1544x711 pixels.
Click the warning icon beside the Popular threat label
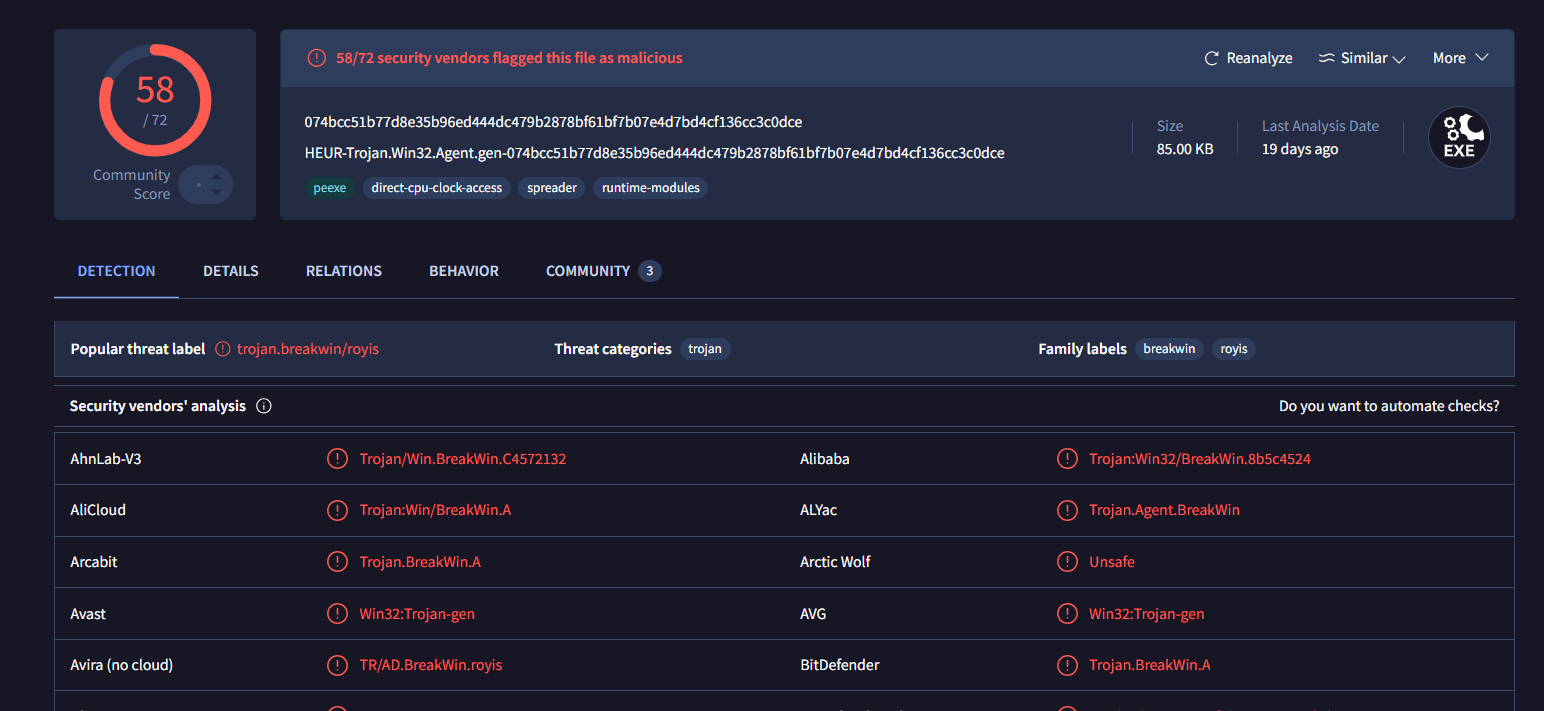click(222, 349)
